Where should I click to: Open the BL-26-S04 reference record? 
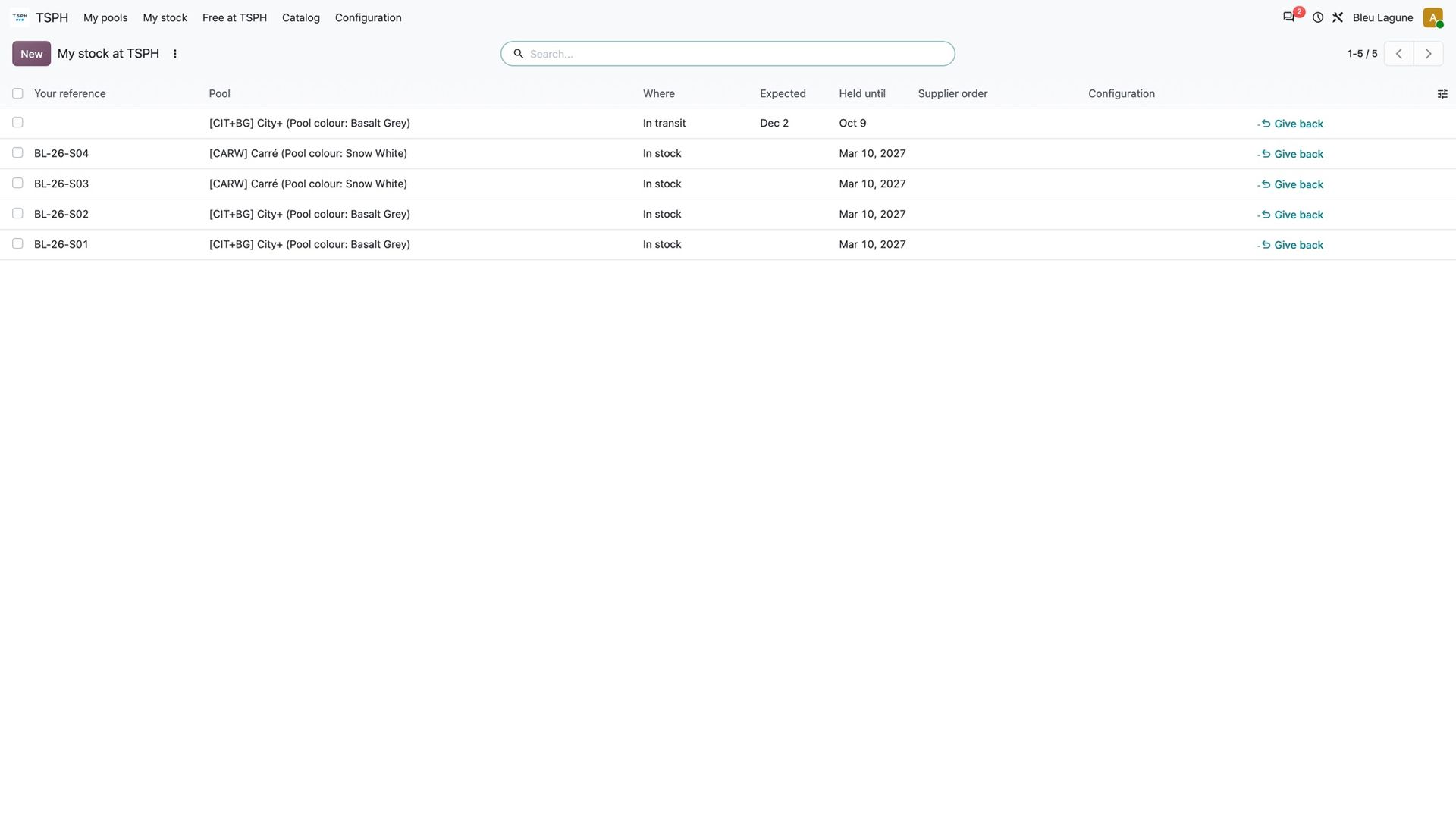click(61, 153)
